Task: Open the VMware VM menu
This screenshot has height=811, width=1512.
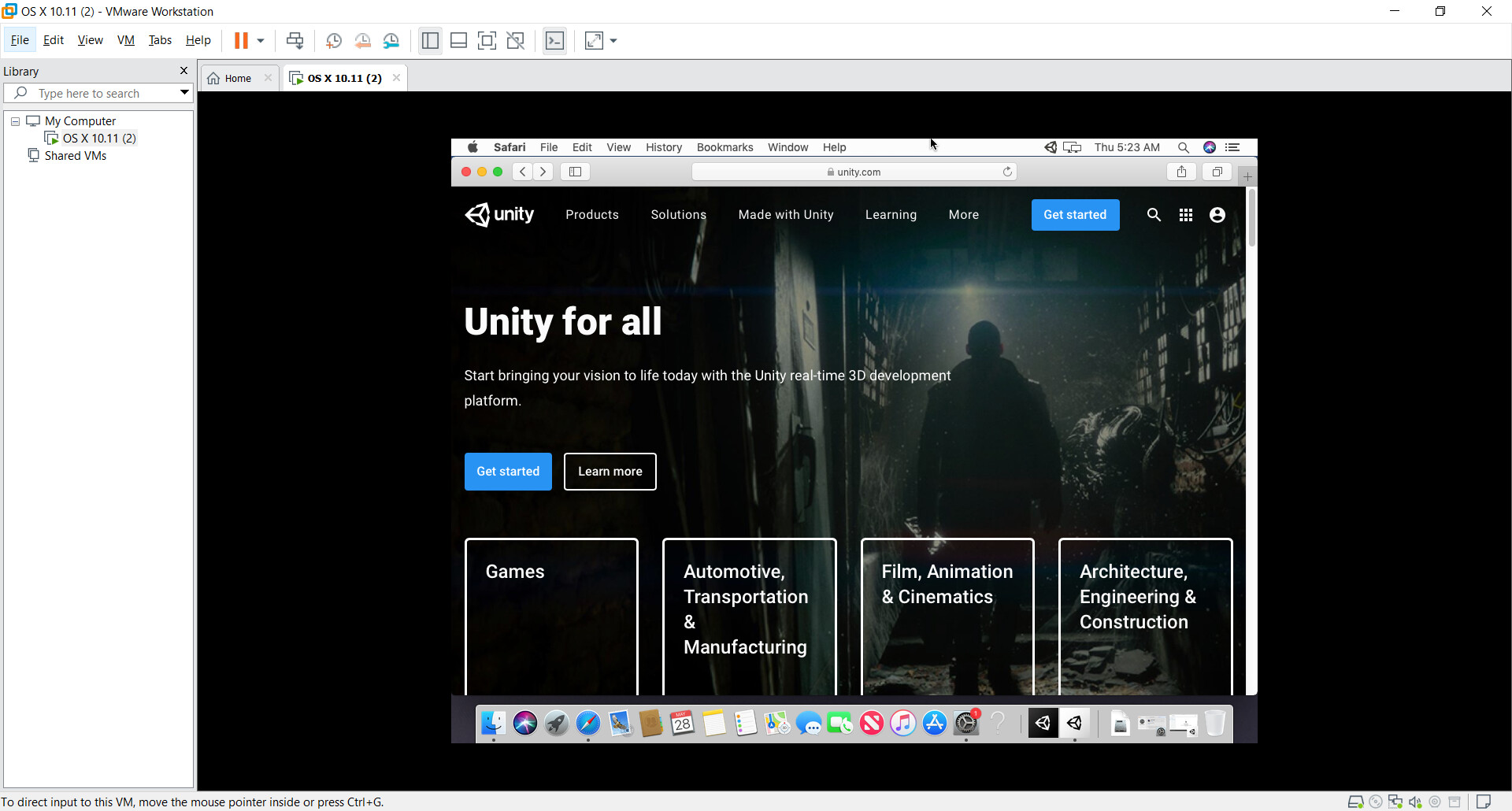Action: (x=126, y=40)
